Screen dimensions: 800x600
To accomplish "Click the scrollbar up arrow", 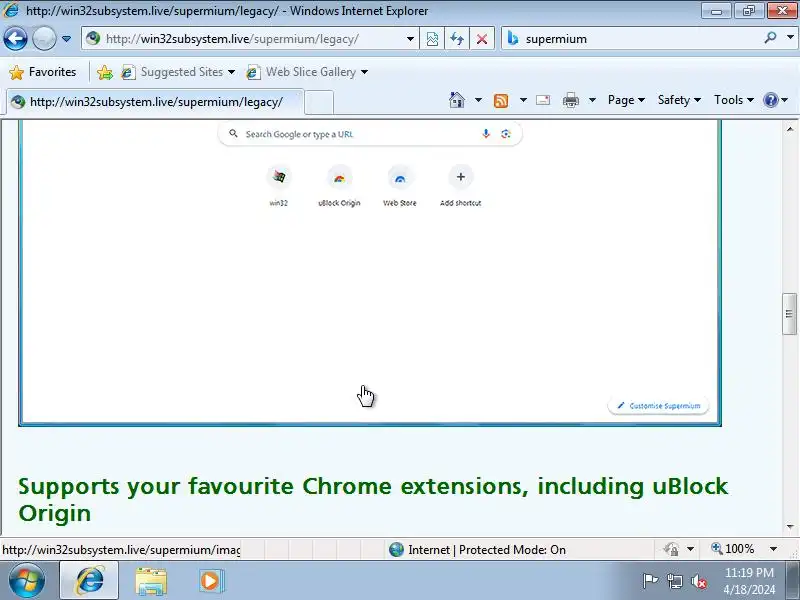I will click(790, 129).
